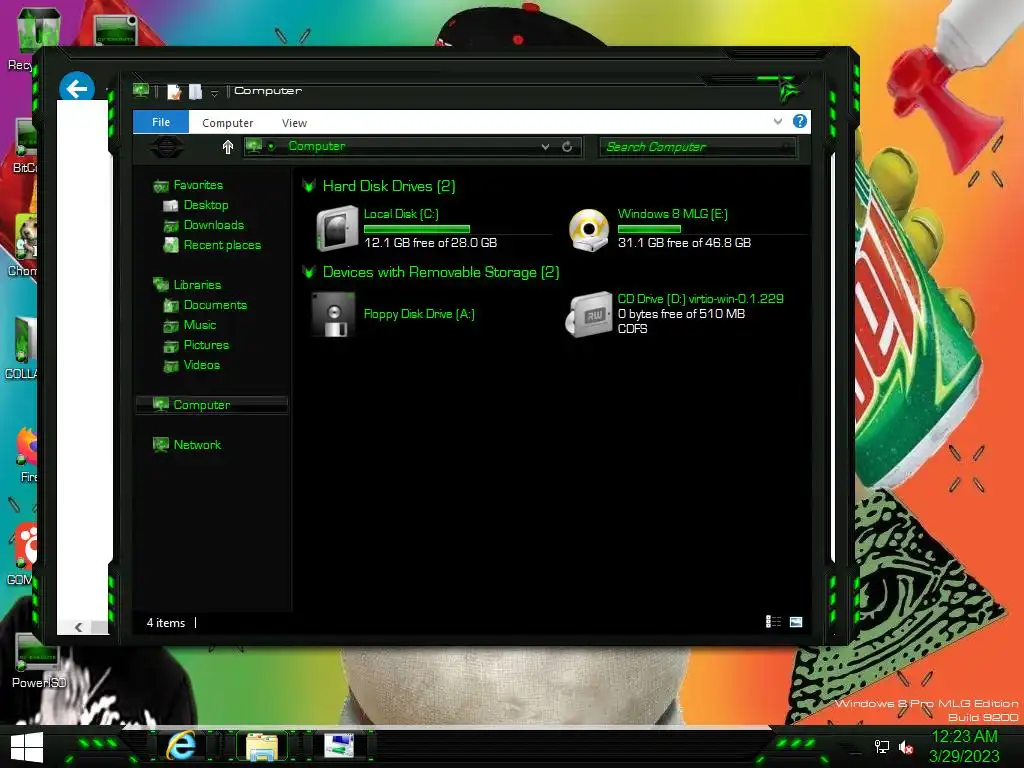
Task: Open the window system menu icon
Action: [x=140, y=91]
